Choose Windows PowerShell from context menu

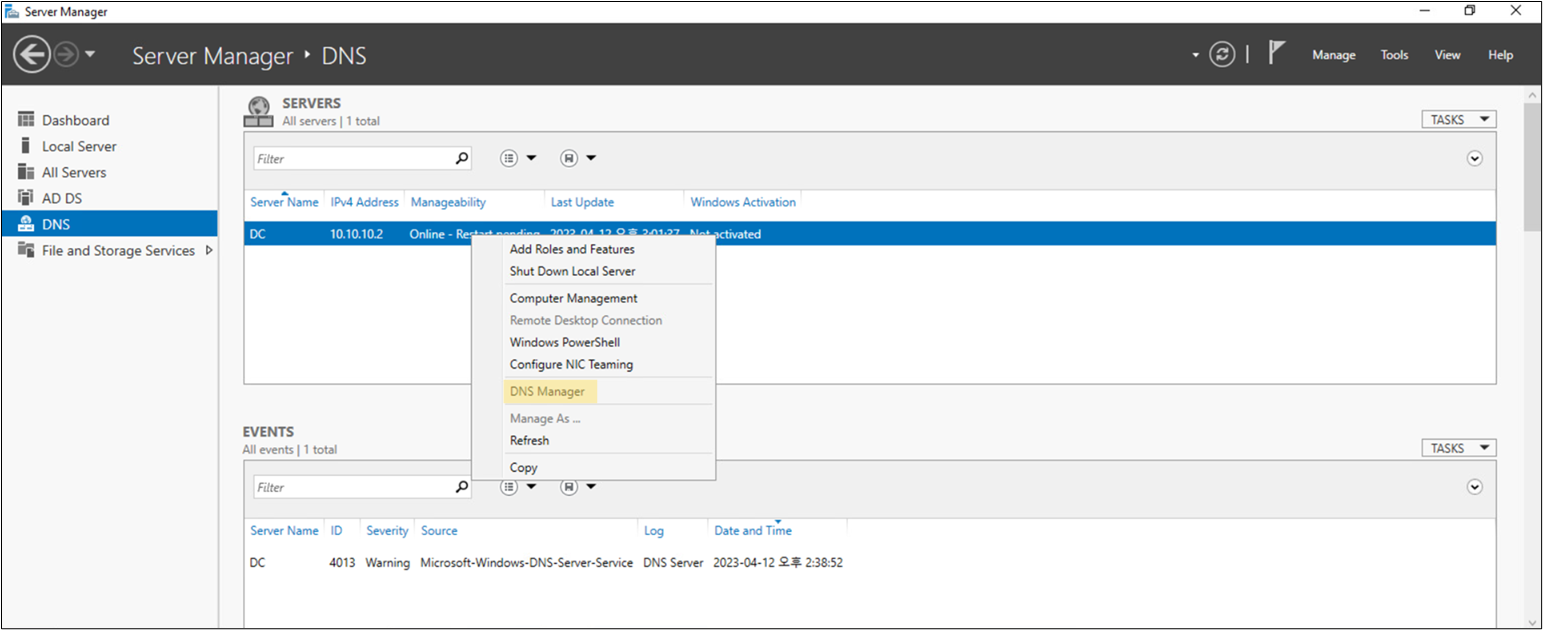coord(565,342)
